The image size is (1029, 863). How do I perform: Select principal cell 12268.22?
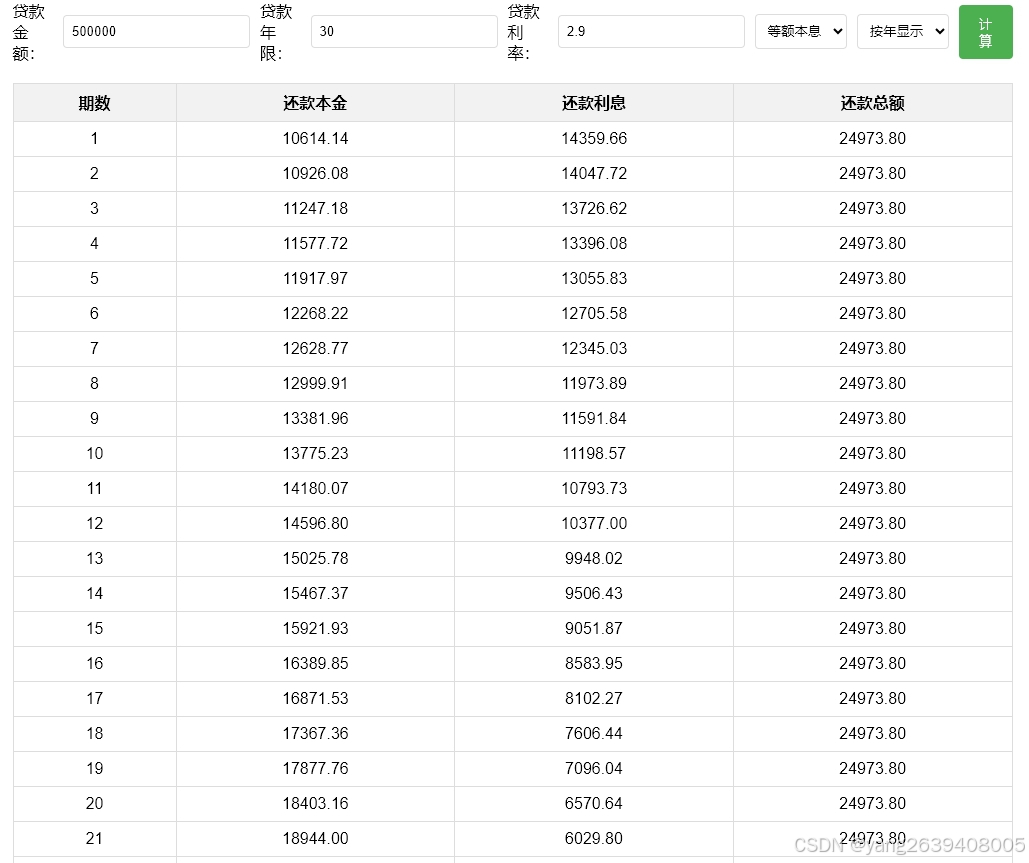pyautogui.click(x=315, y=314)
